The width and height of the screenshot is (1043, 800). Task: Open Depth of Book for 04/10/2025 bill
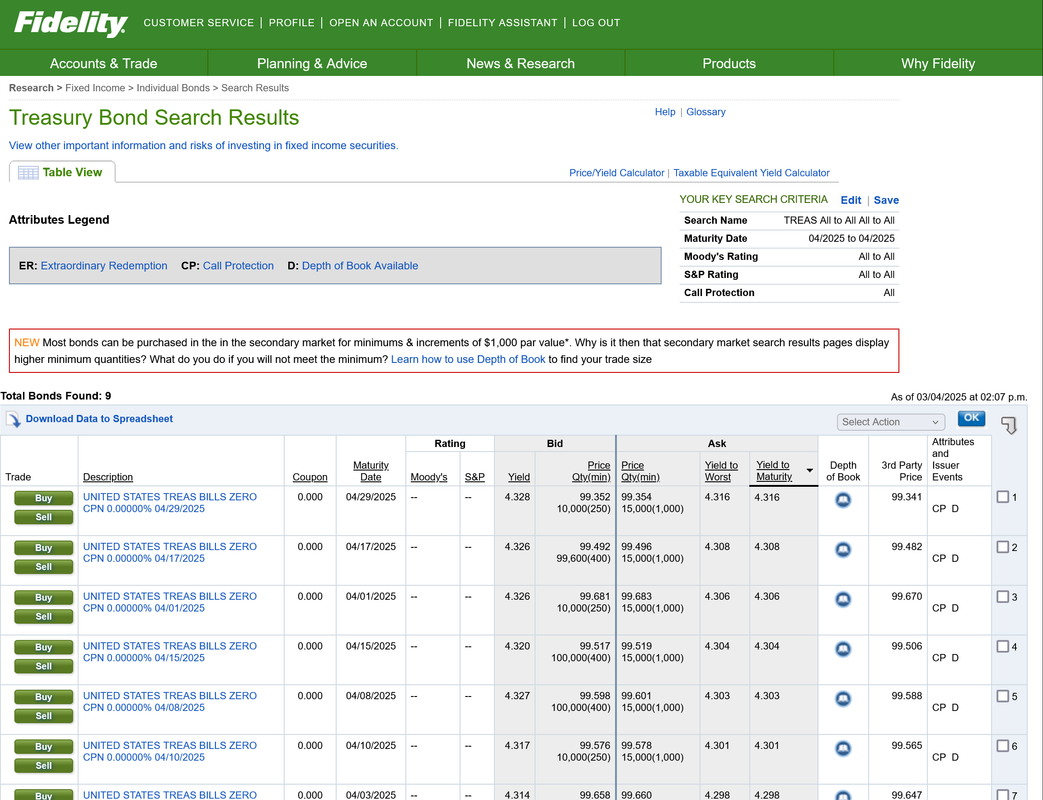click(843, 748)
